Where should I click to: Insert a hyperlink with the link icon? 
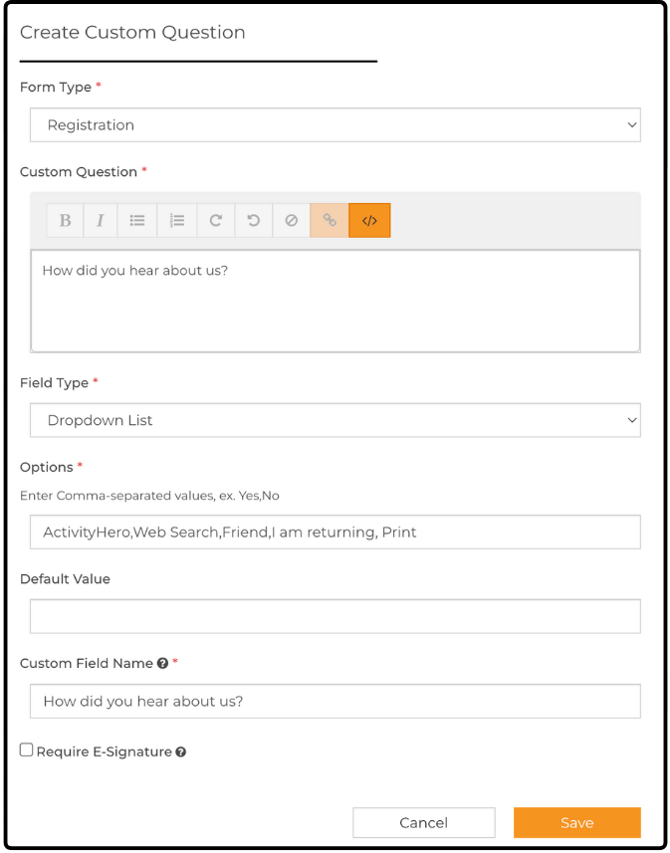click(x=330, y=220)
